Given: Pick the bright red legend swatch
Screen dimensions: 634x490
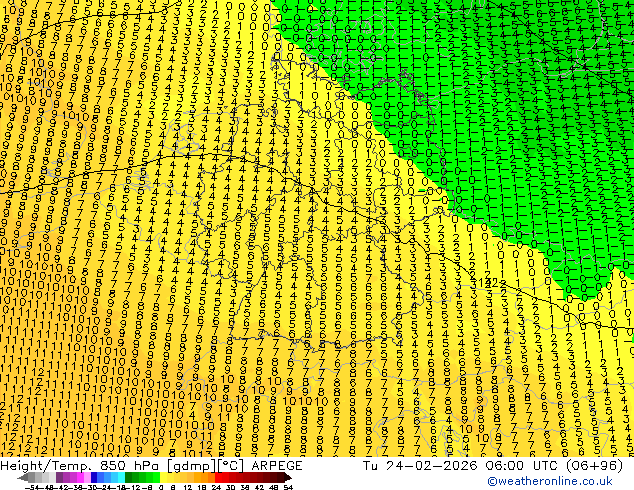Looking at the screenshot, I should [218, 477].
